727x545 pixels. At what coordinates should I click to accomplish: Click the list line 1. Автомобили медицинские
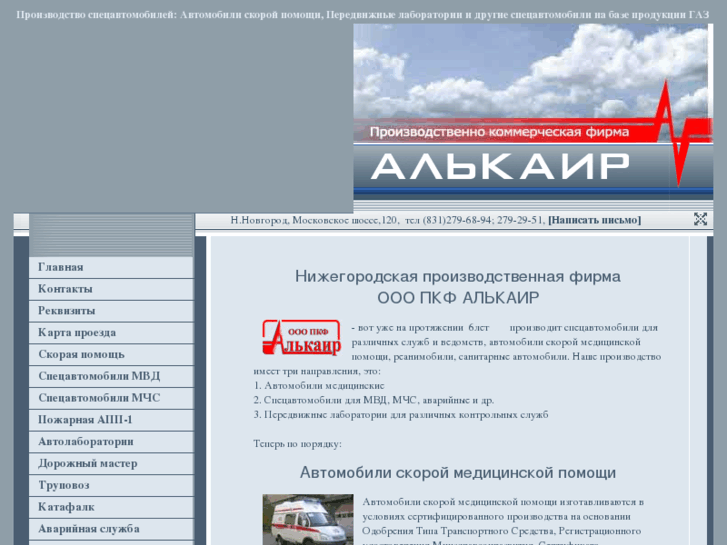319,385
